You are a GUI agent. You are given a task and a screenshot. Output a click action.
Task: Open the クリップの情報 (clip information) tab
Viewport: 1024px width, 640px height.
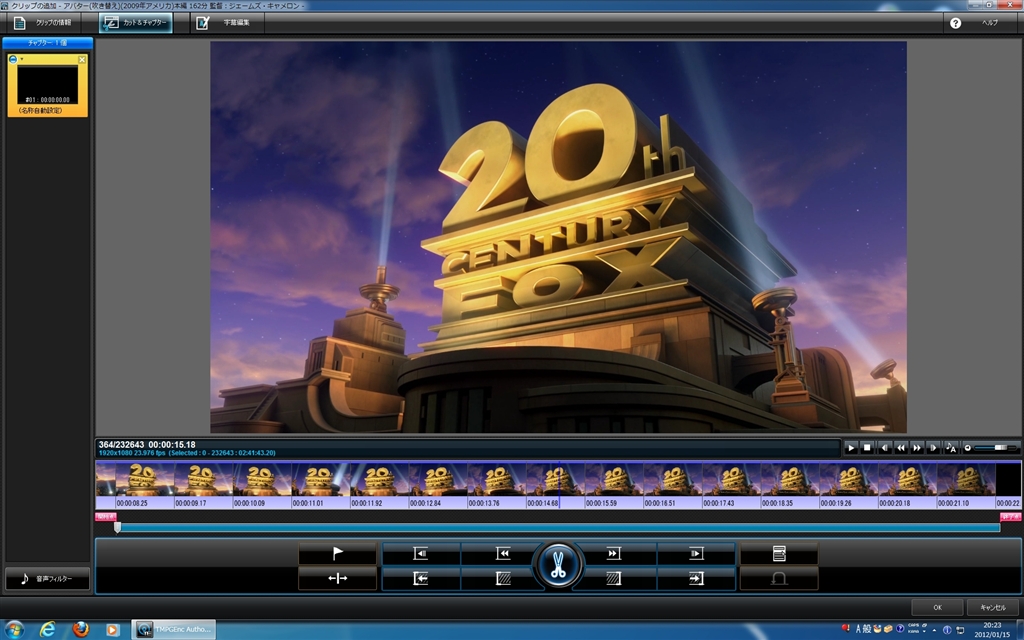pos(44,23)
